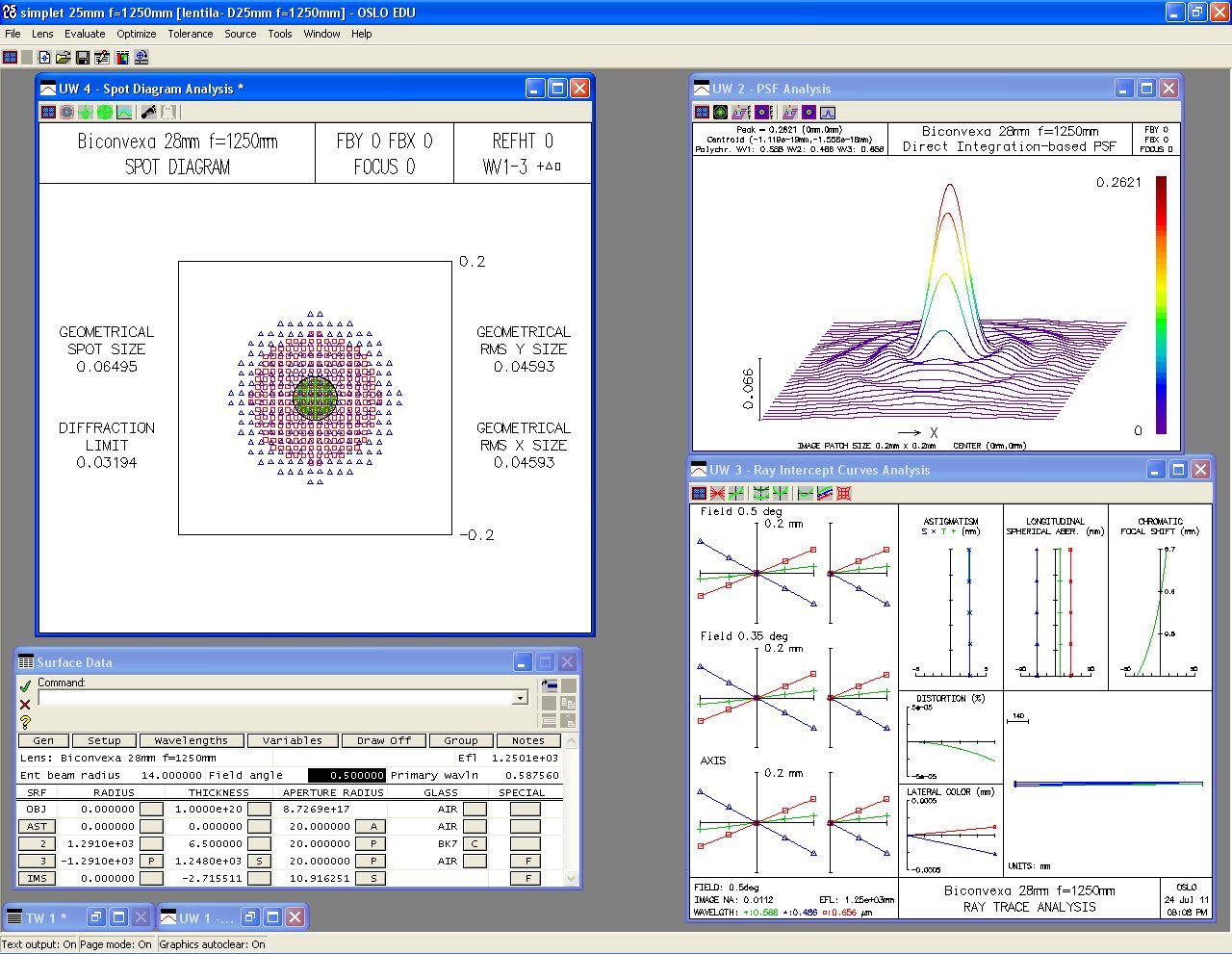Click the Gen button in Surface Data
Image resolution: width=1232 pixels, height=954 pixels.
click(x=43, y=740)
